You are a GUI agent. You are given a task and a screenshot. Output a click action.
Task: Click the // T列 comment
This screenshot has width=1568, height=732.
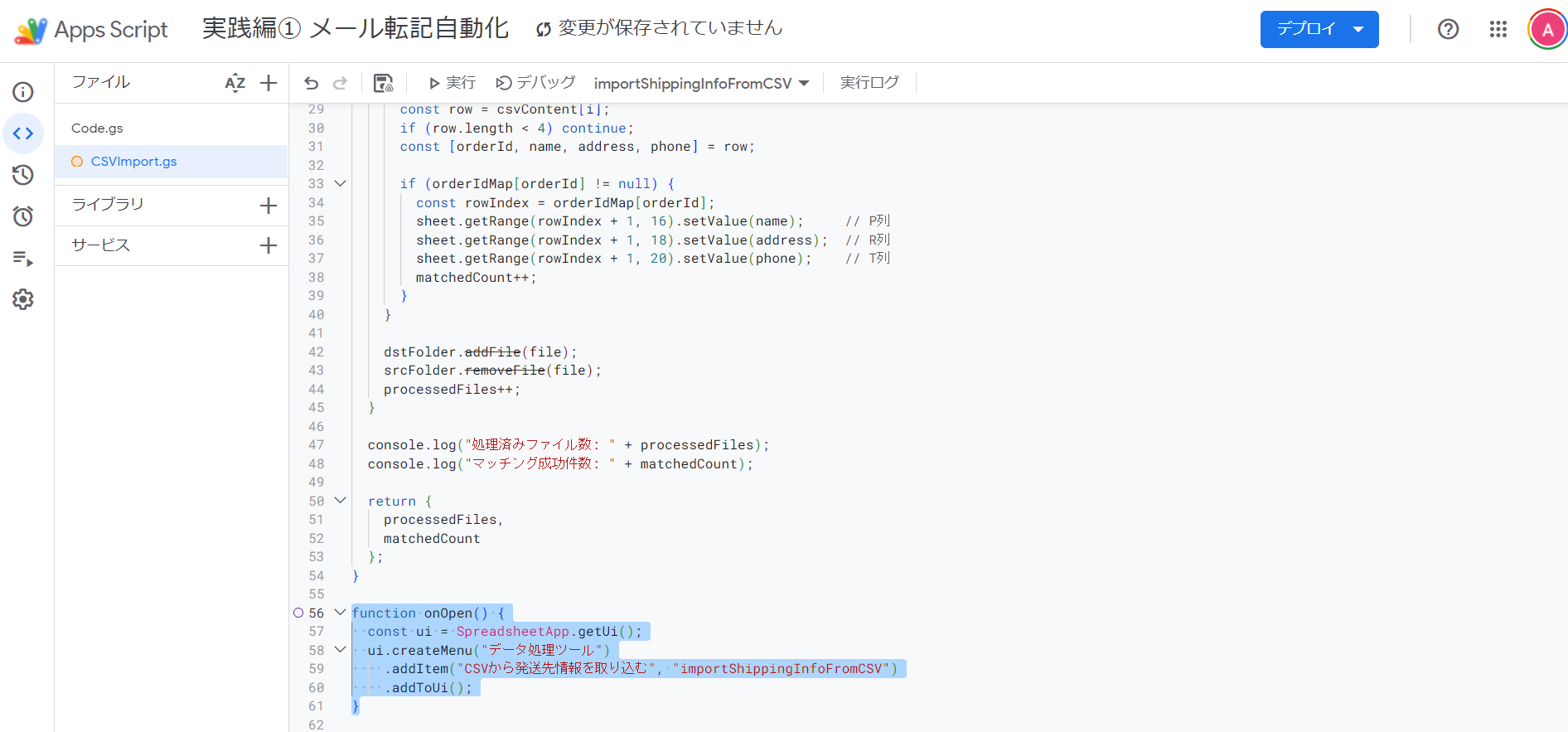[x=868, y=259]
